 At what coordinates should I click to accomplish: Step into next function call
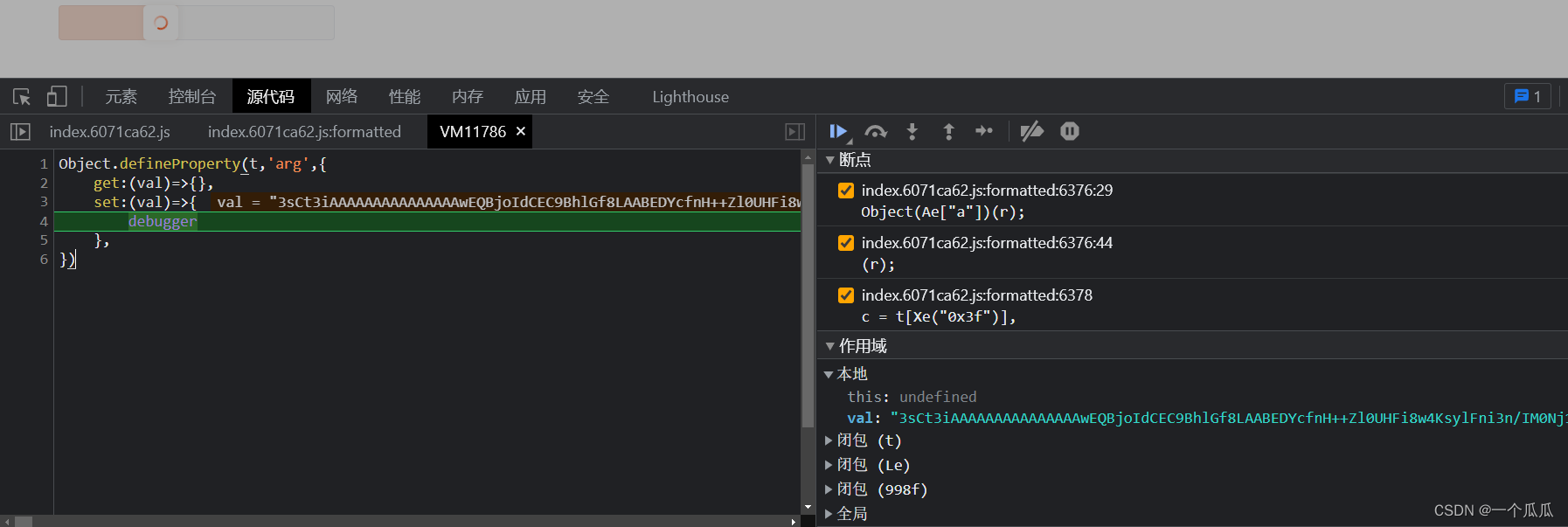(x=912, y=132)
